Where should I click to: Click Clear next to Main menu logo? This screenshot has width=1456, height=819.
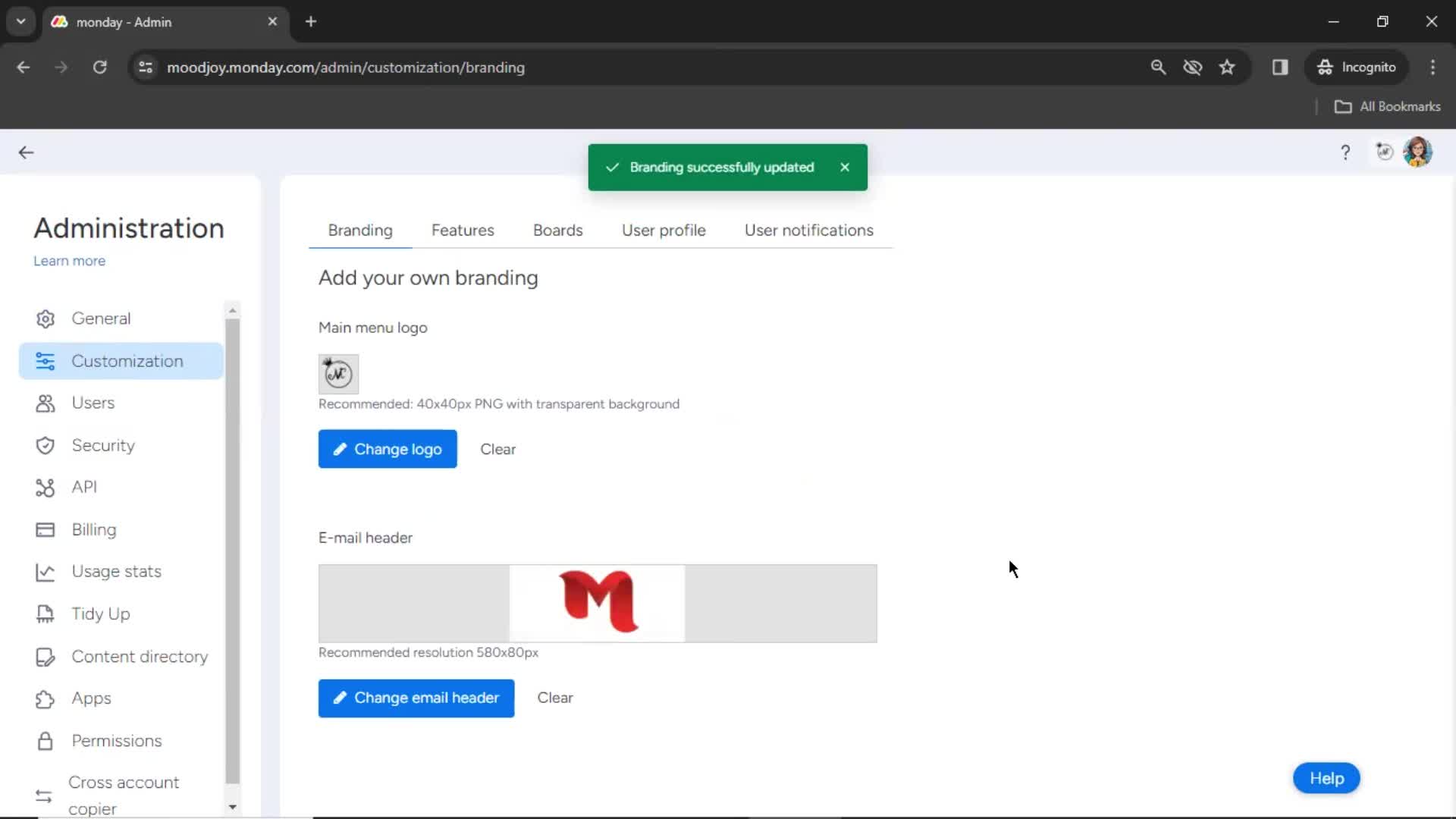point(498,449)
